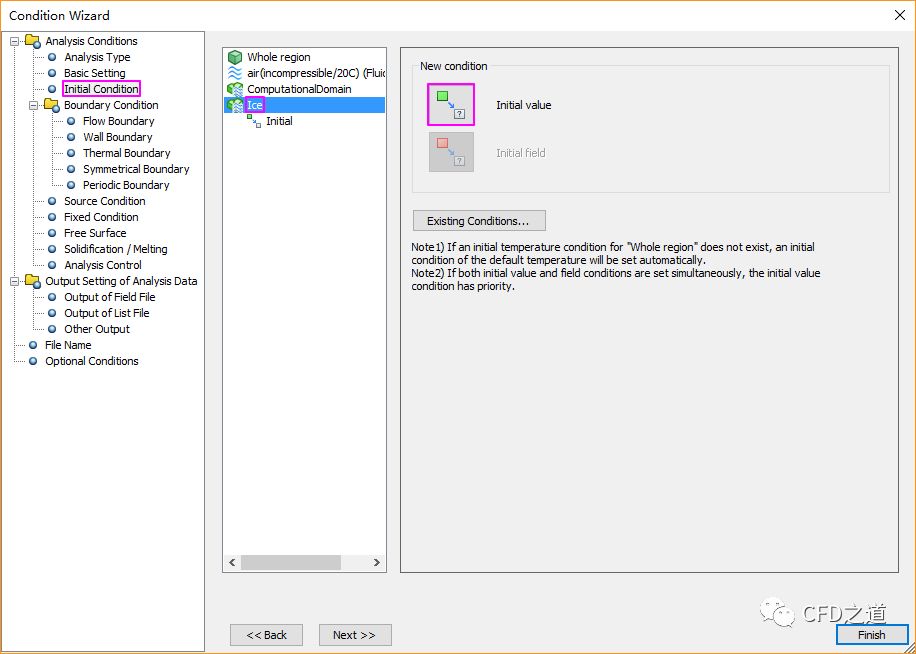The image size is (916, 654).
Task: Select Optional Conditions in the tree
Action: [x=92, y=361]
